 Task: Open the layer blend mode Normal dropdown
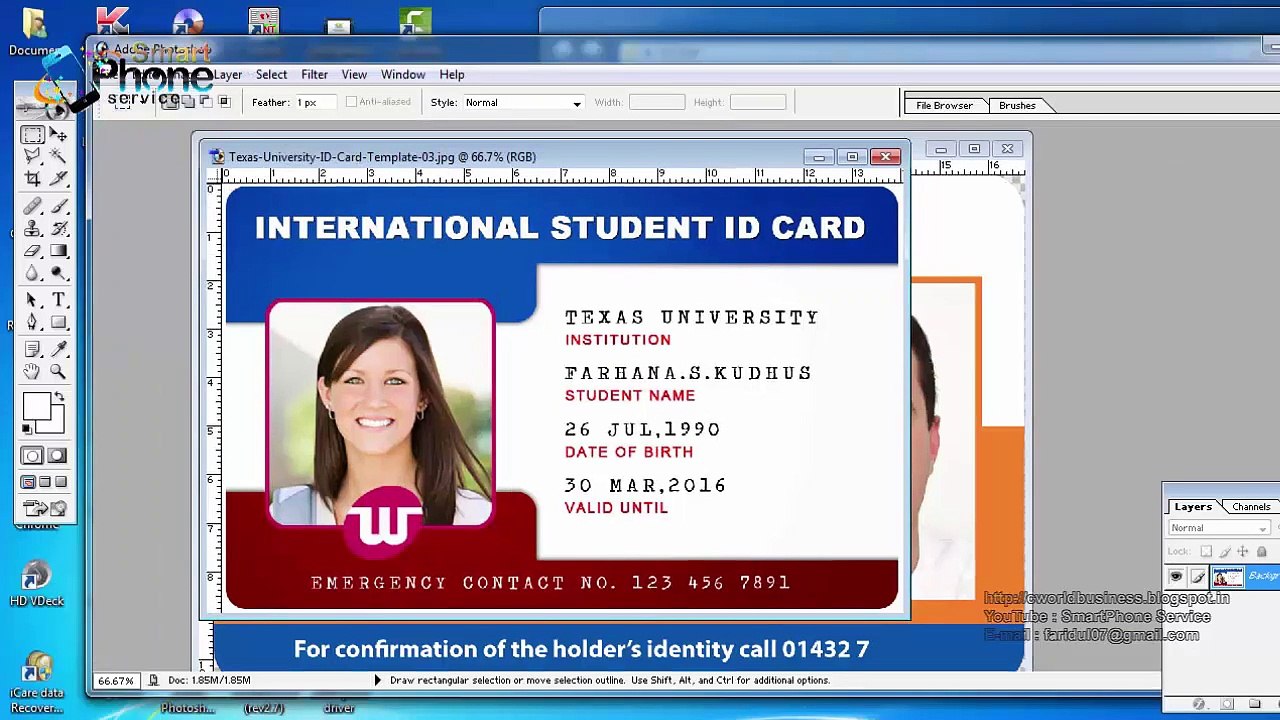coord(1219,528)
